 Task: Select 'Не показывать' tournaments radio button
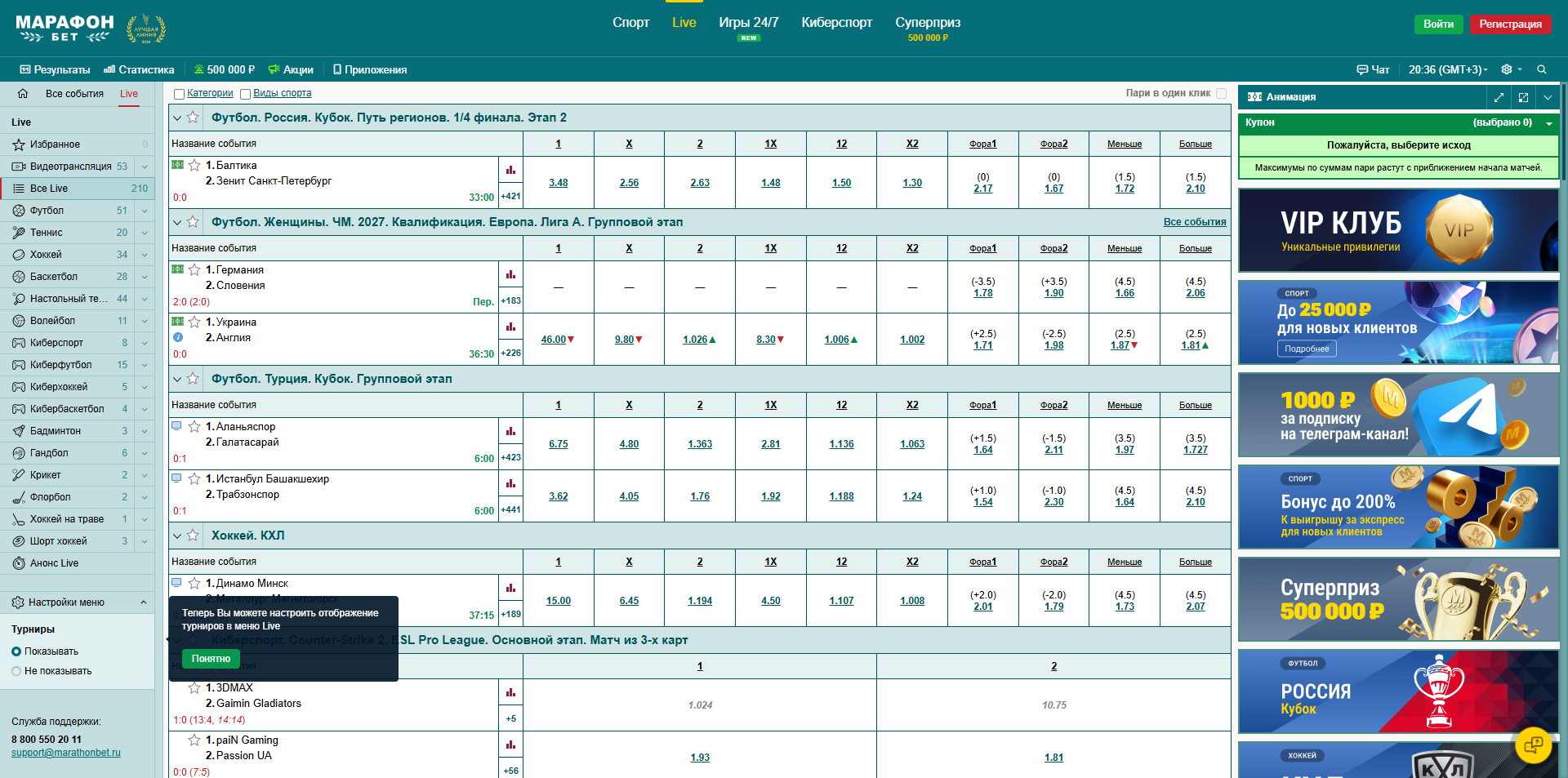tap(16, 671)
